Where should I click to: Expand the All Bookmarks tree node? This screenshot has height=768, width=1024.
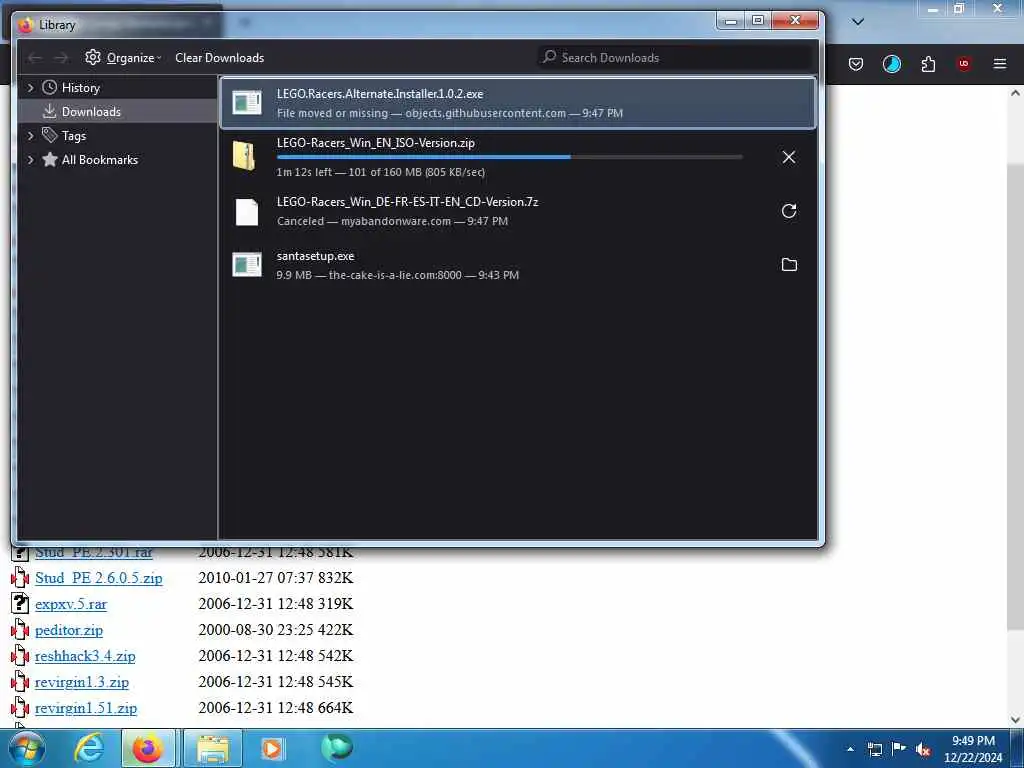point(30,160)
